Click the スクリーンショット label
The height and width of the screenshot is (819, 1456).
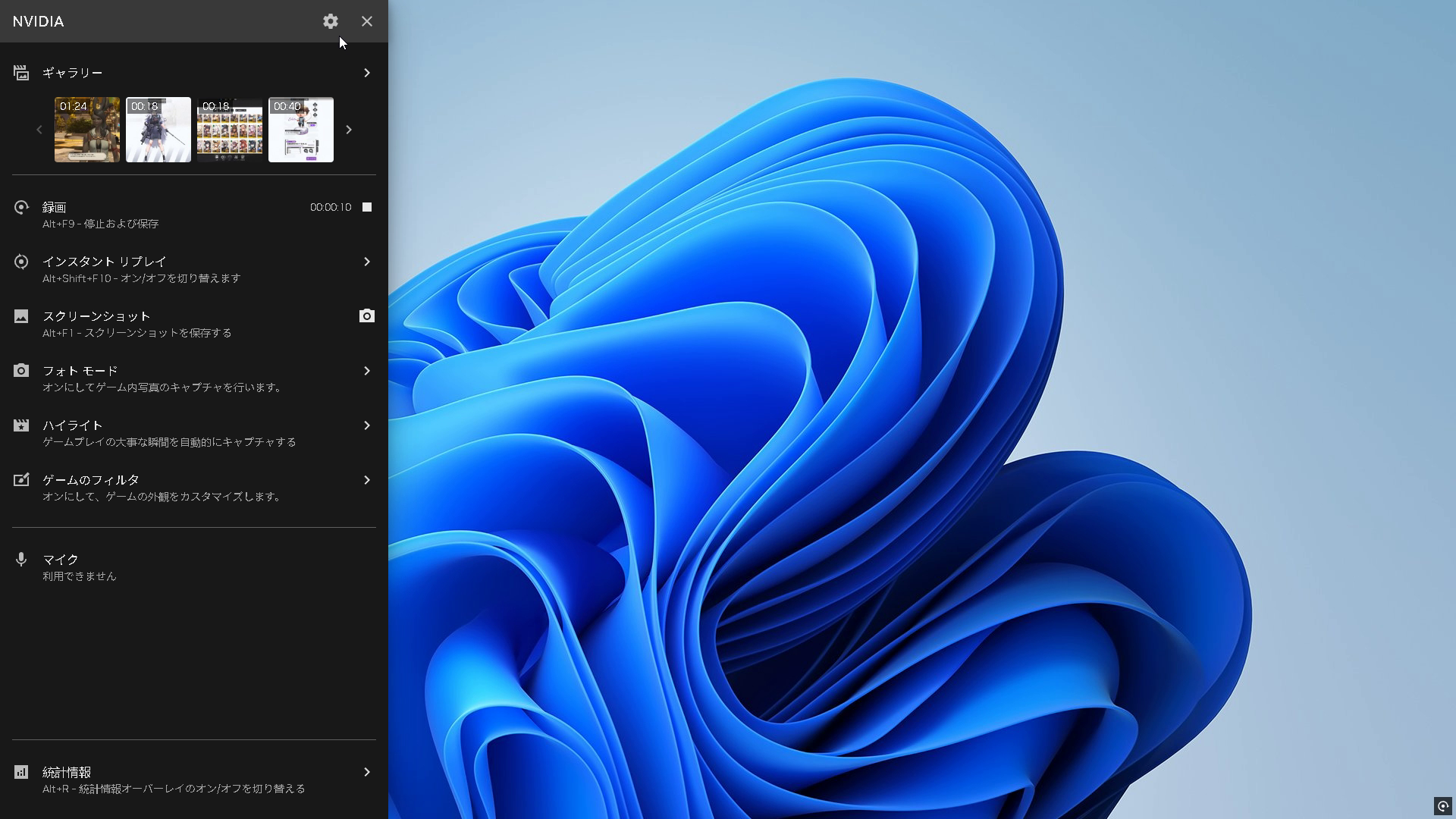[x=96, y=316]
